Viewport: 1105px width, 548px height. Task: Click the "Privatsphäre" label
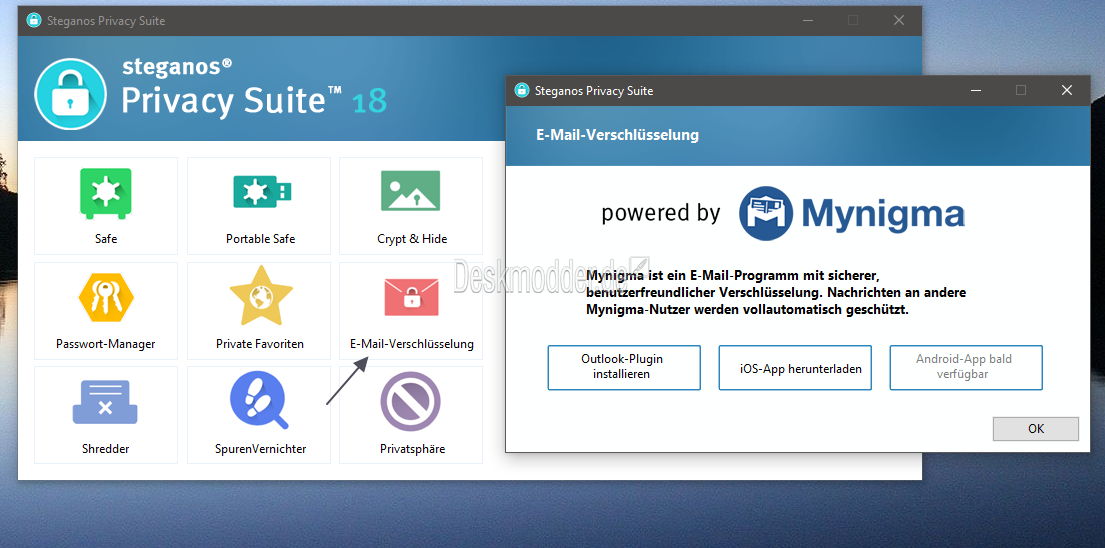[412, 449]
